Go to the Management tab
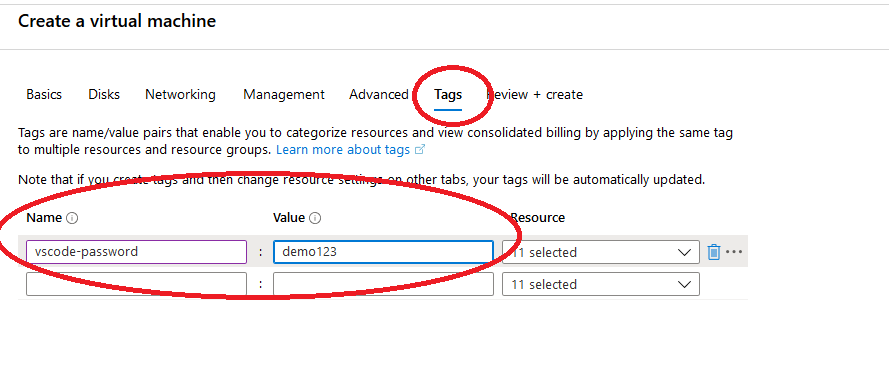The height and width of the screenshot is (387, 889). pos(283,95)
